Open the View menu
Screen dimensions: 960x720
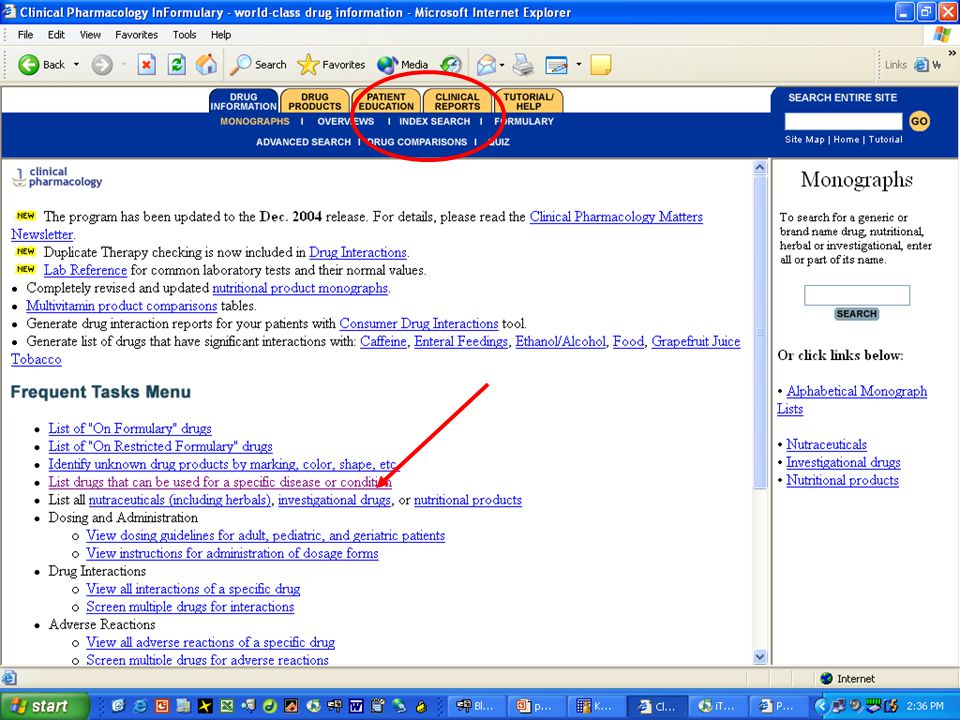click(90, 35)
